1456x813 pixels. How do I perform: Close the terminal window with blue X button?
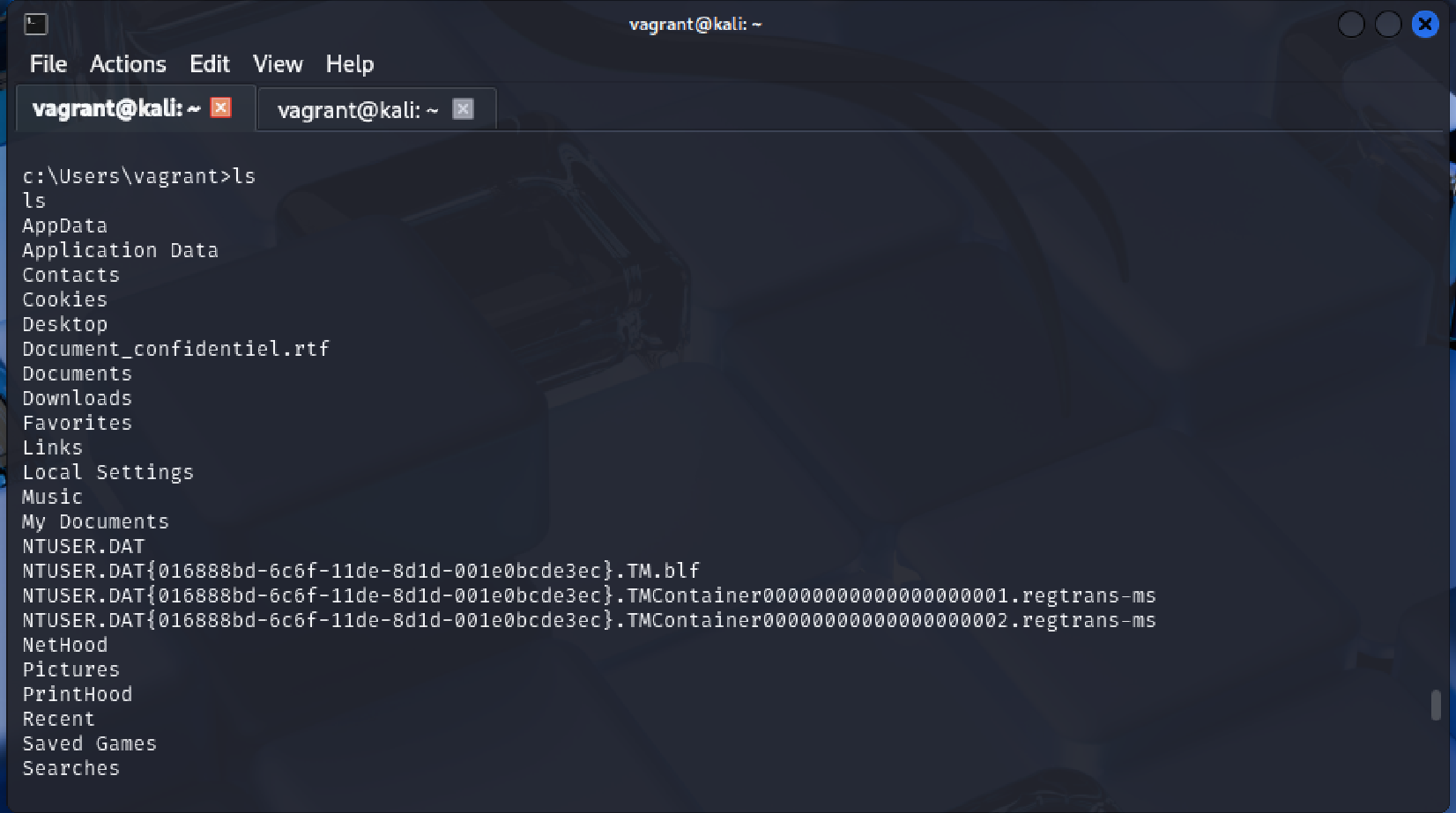click(1424, 24)
